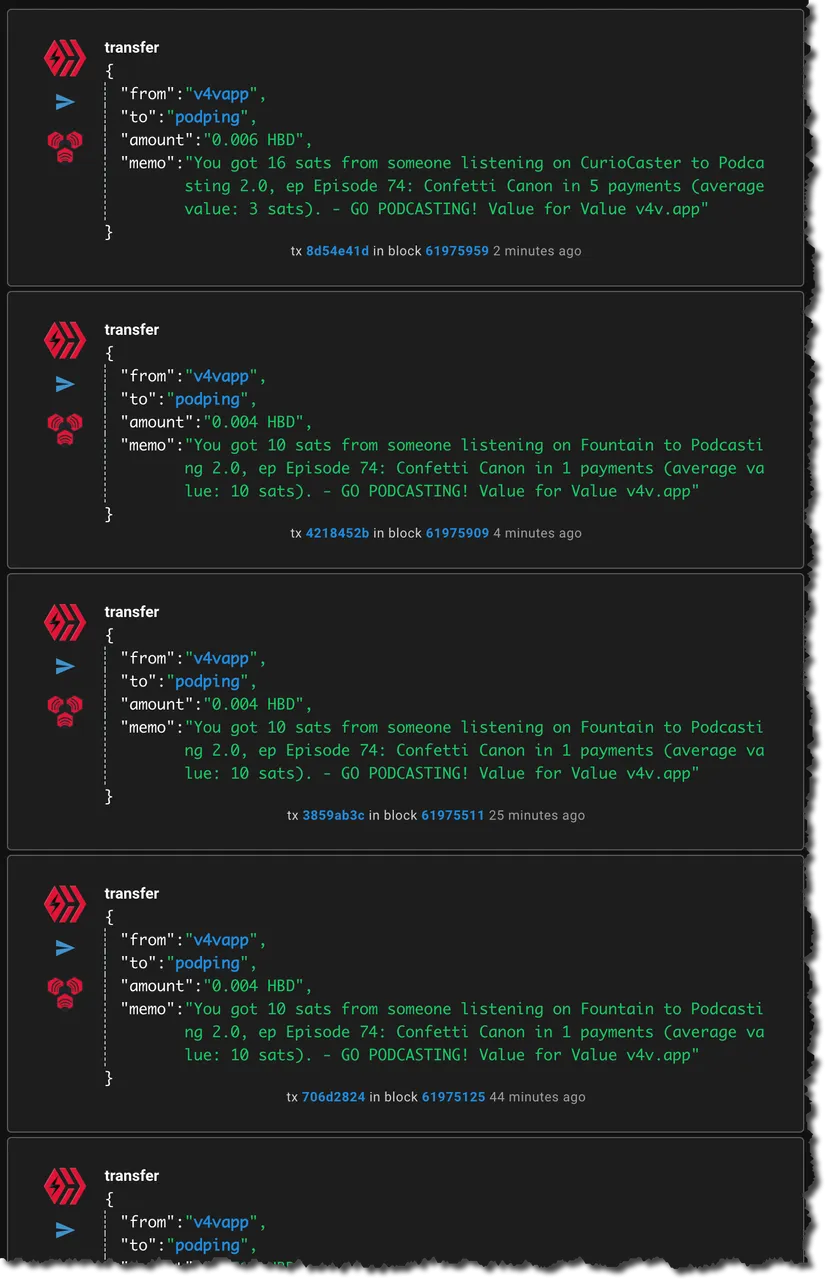826x1280 pixels.
Task: Open block 61975125 link
Action: coord(453,1097)
